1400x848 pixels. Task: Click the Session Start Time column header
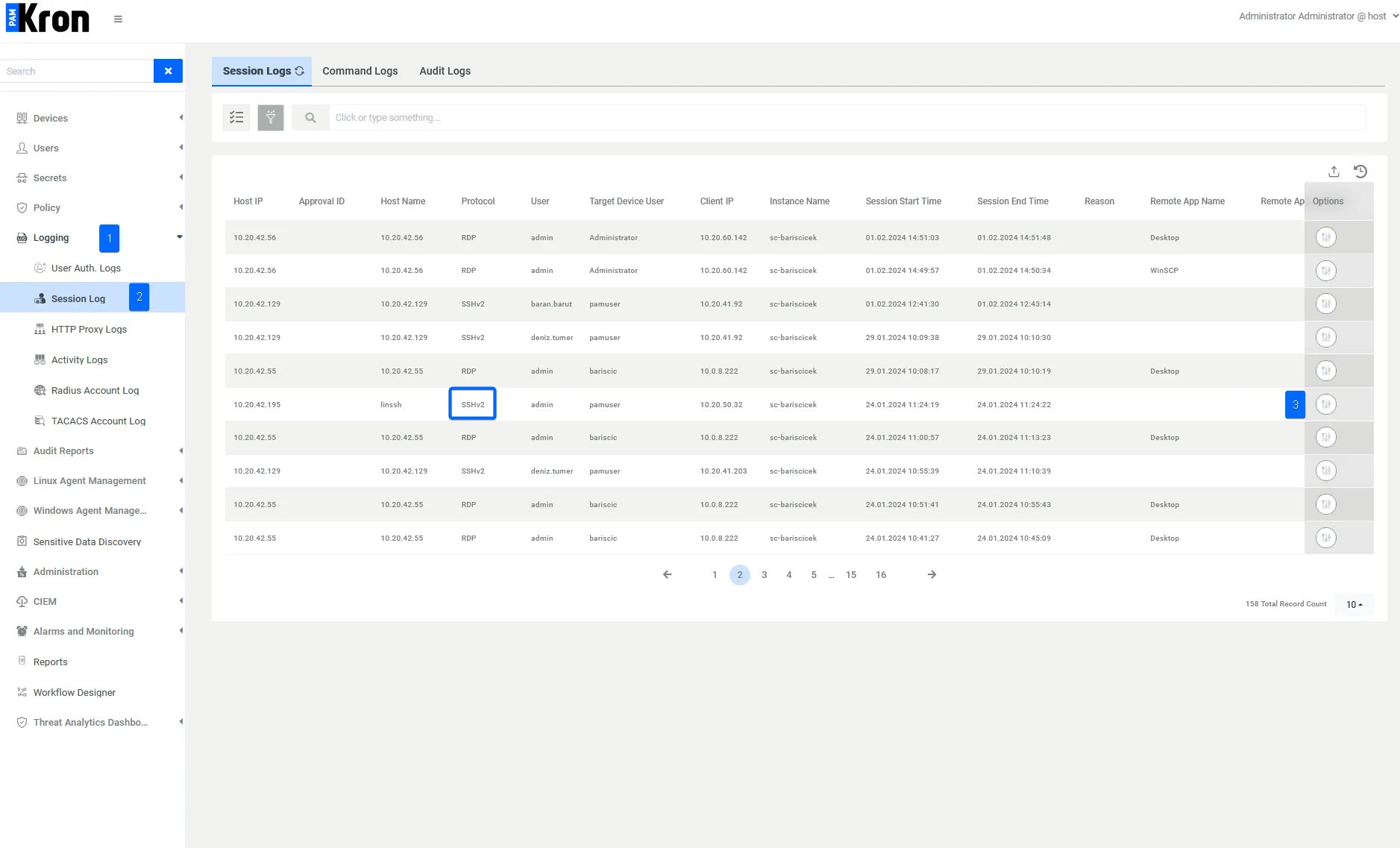903,201
